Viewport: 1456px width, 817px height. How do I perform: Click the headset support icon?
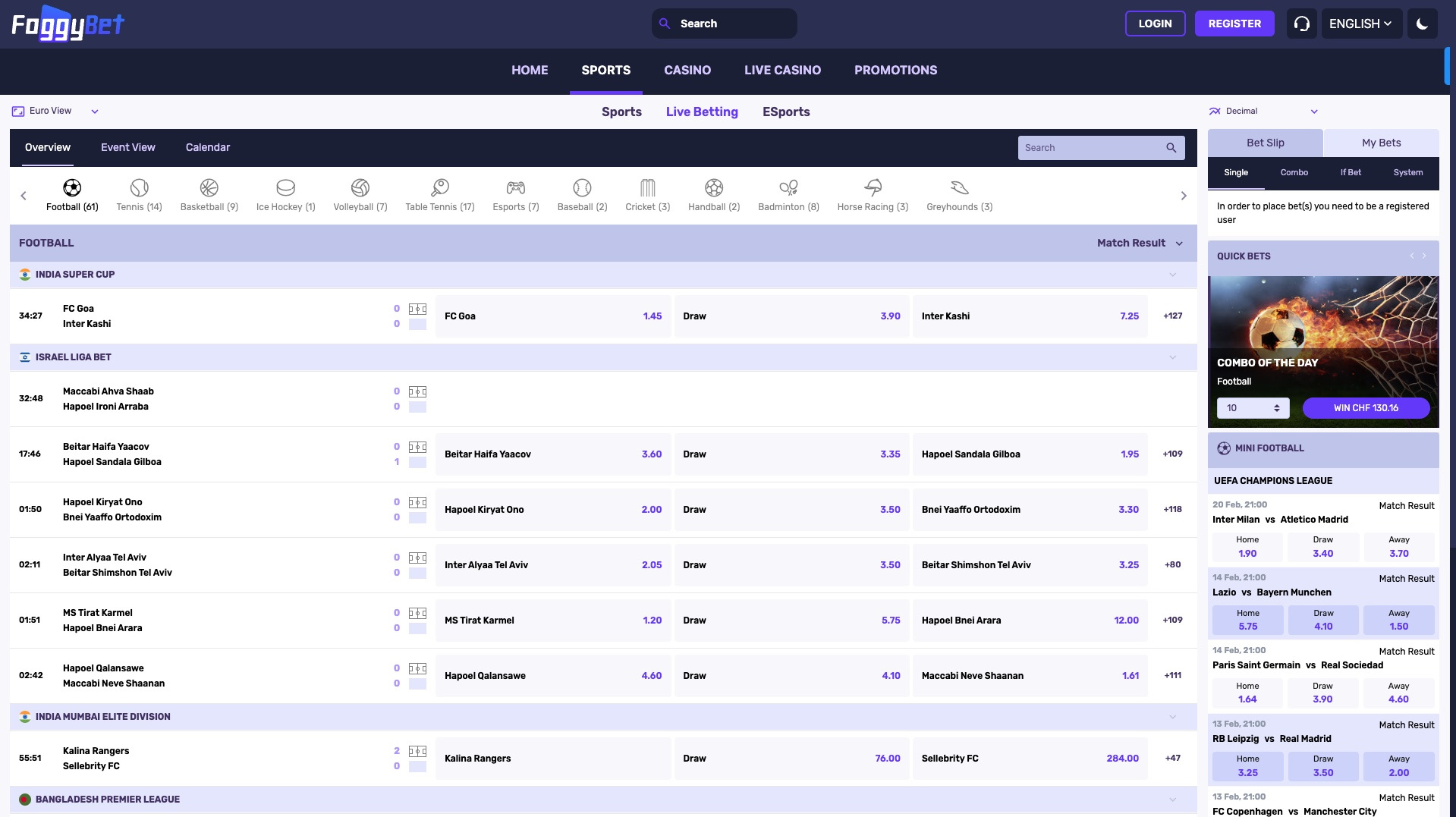1301,24
